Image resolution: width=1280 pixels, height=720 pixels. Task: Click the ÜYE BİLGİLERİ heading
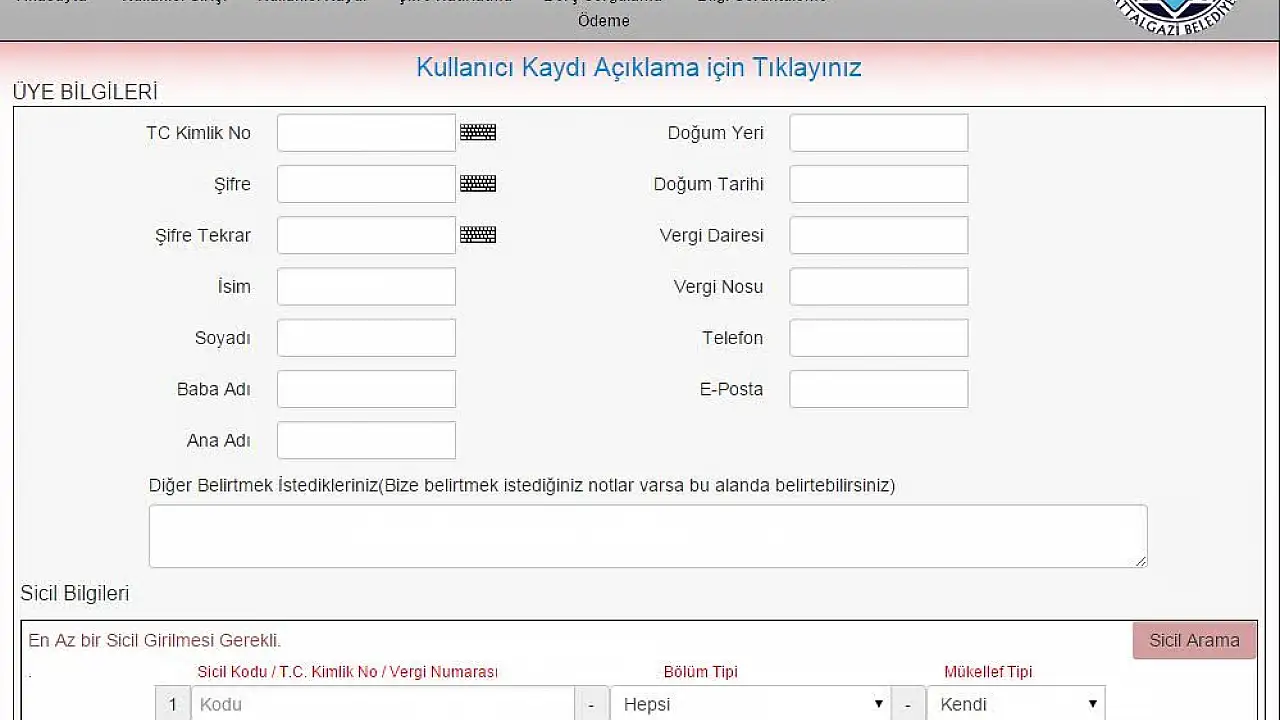click(85, 92)
